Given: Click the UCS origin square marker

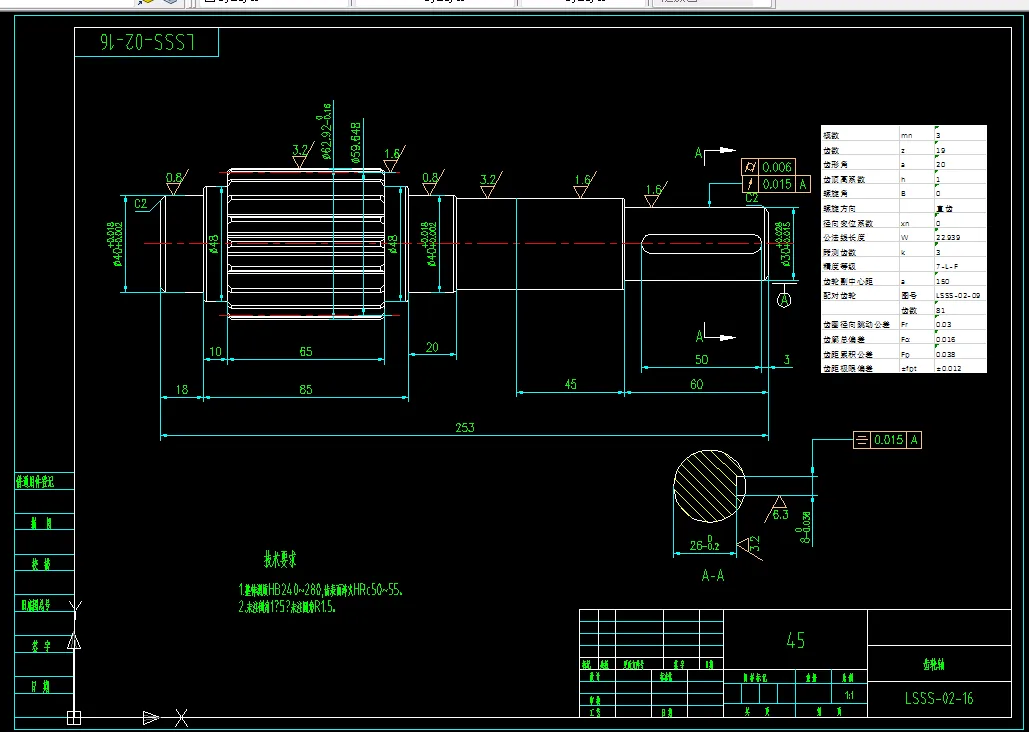Looking at the screenshot, I should pos(73,717).
